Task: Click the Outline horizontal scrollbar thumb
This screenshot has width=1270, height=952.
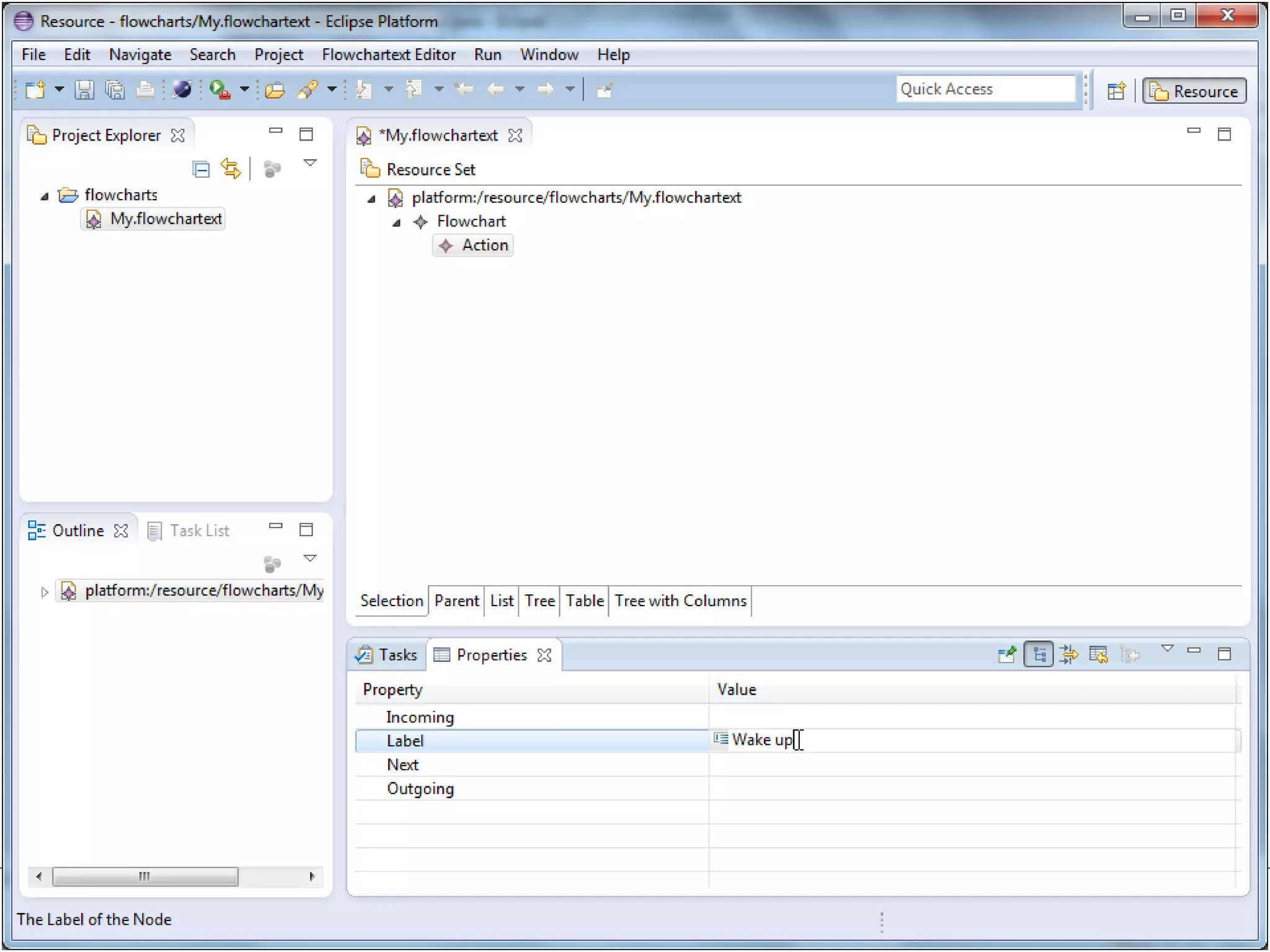Action: coord(144,876)
